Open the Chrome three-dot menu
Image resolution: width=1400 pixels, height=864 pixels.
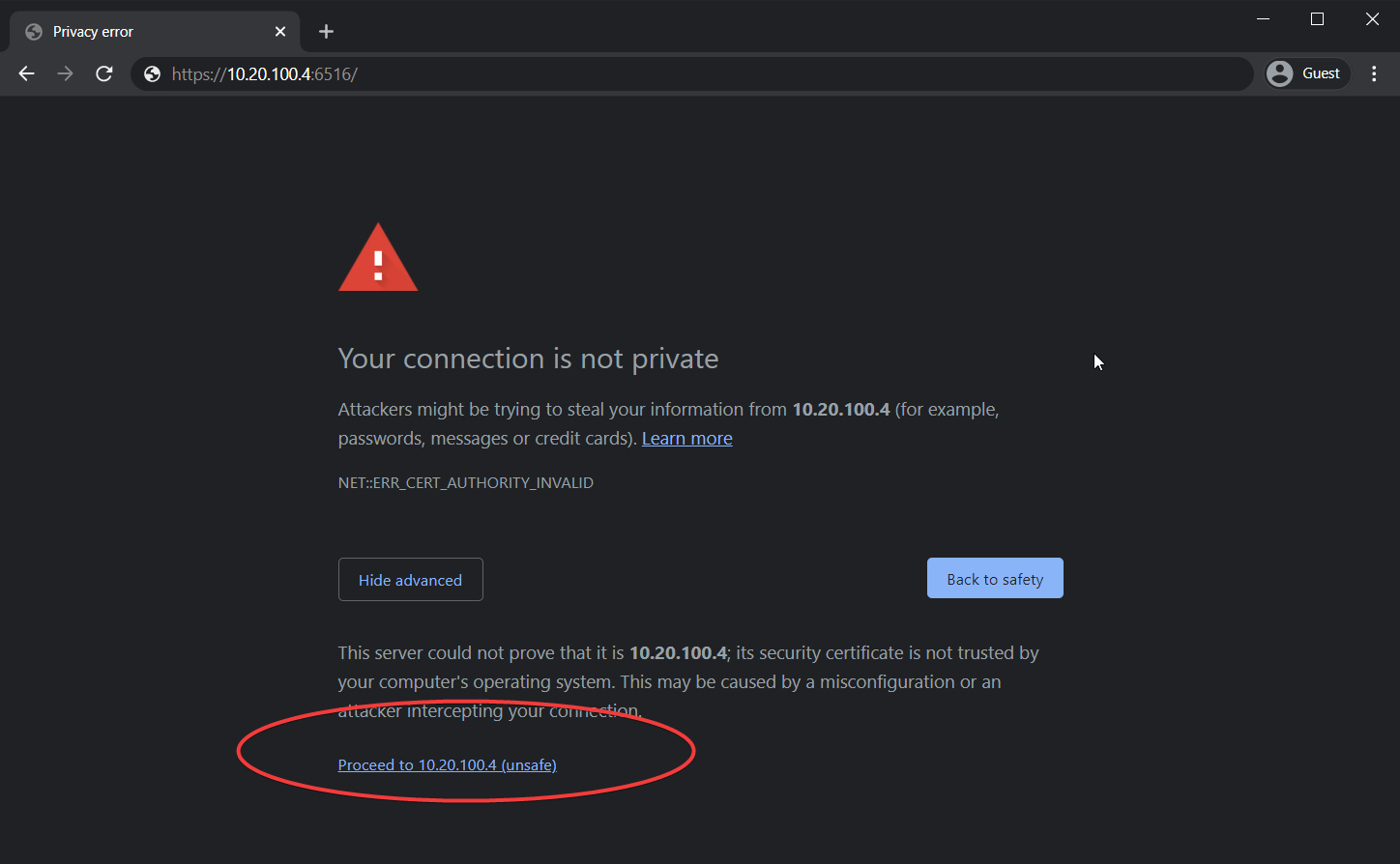1374,73
